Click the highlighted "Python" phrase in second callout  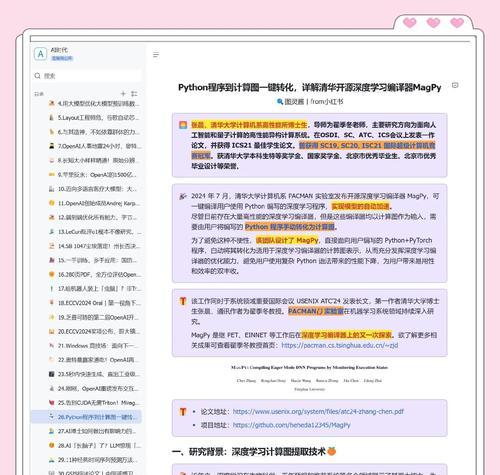point(290,227)
